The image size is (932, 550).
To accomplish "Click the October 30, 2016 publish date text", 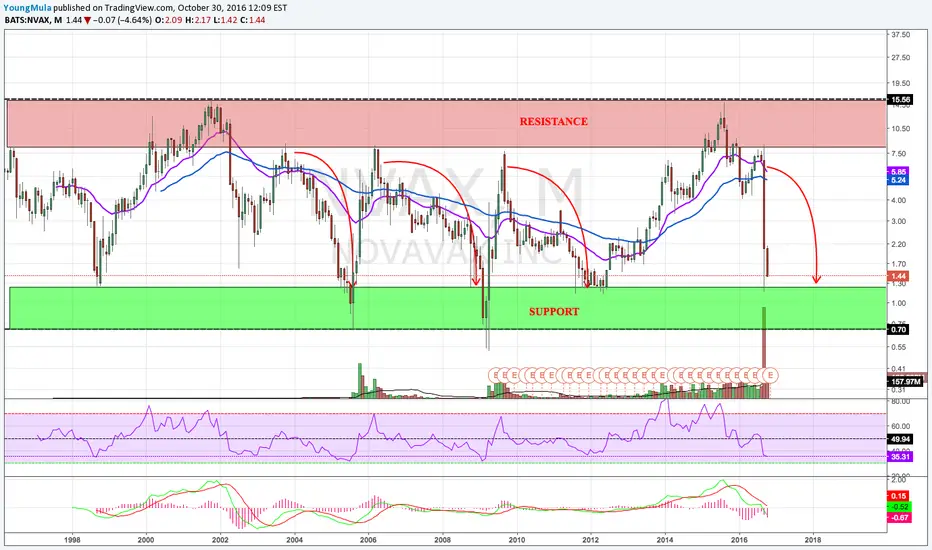I will [210, 8].
